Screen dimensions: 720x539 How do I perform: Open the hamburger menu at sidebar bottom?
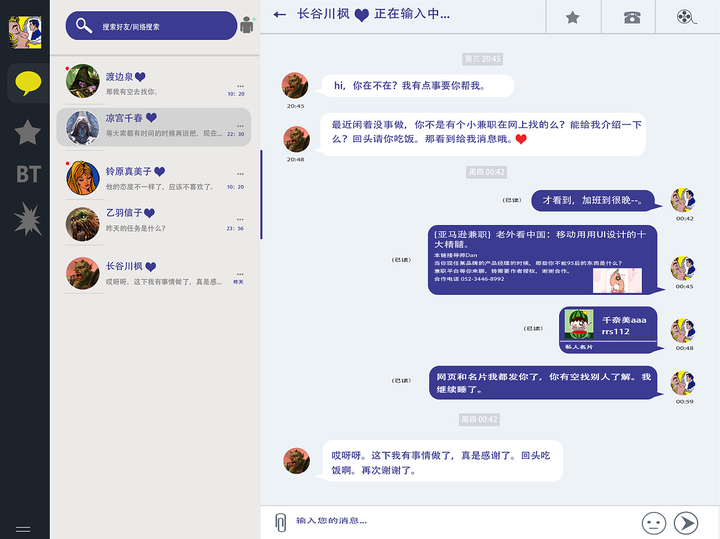coord(23,529)
